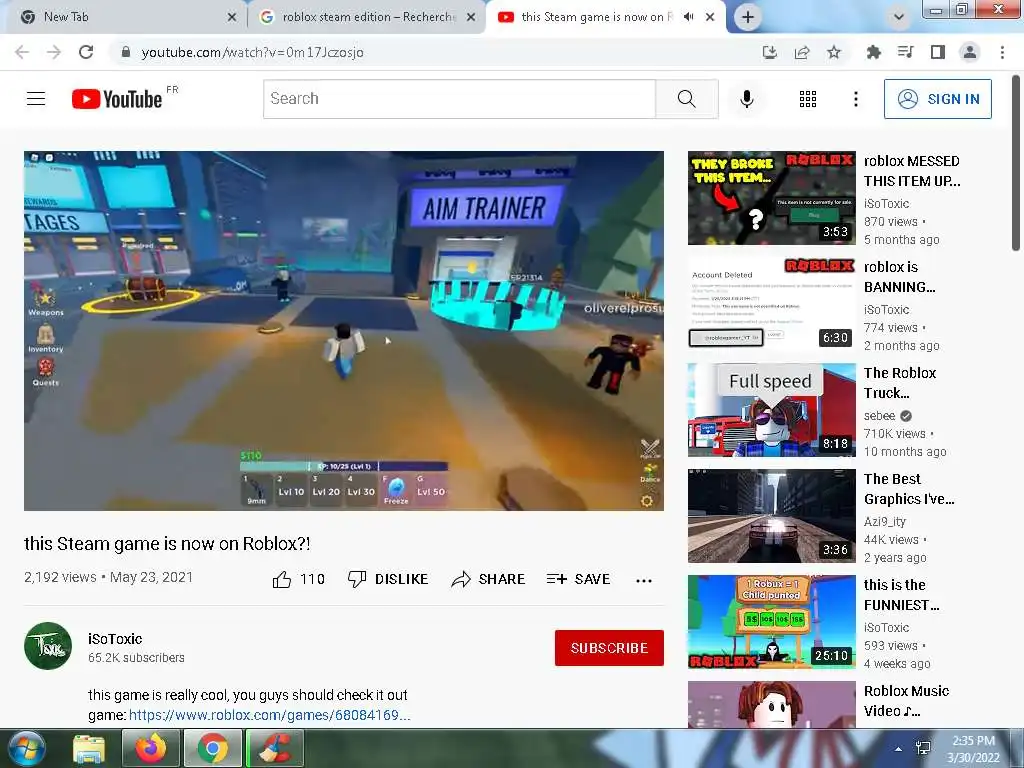1024x768 pixels.
Task: Search with your voice microphone
Action: click(746, 99)
